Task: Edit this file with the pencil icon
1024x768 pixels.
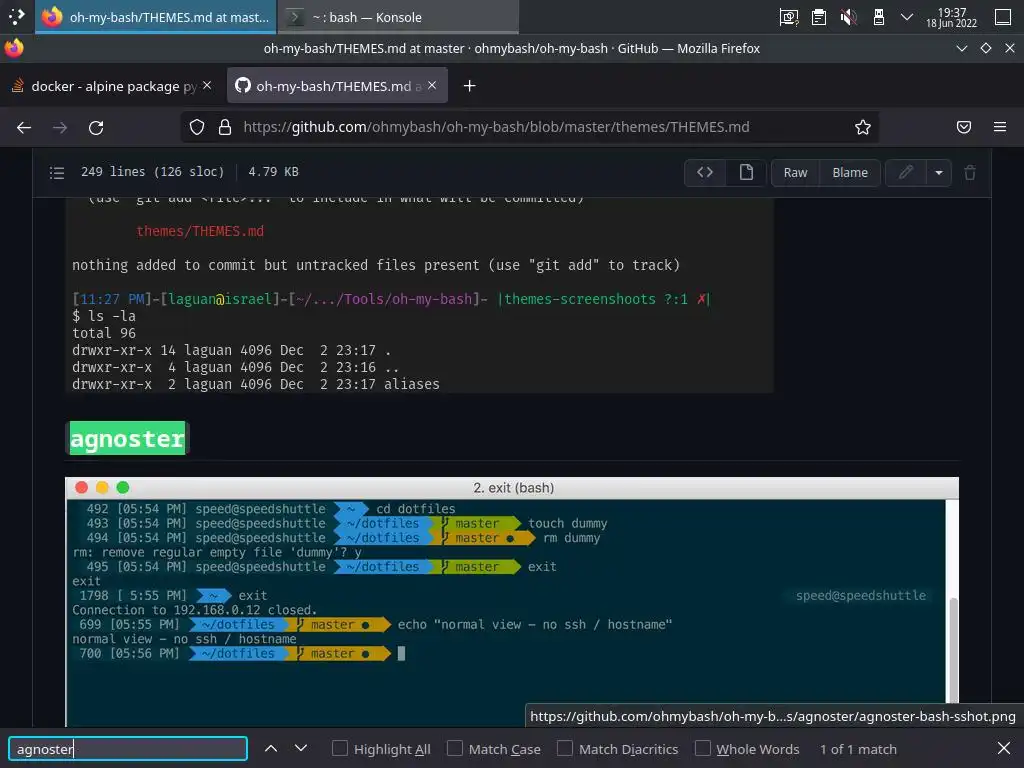Action: pyautogui.click(x=906, y=172)
